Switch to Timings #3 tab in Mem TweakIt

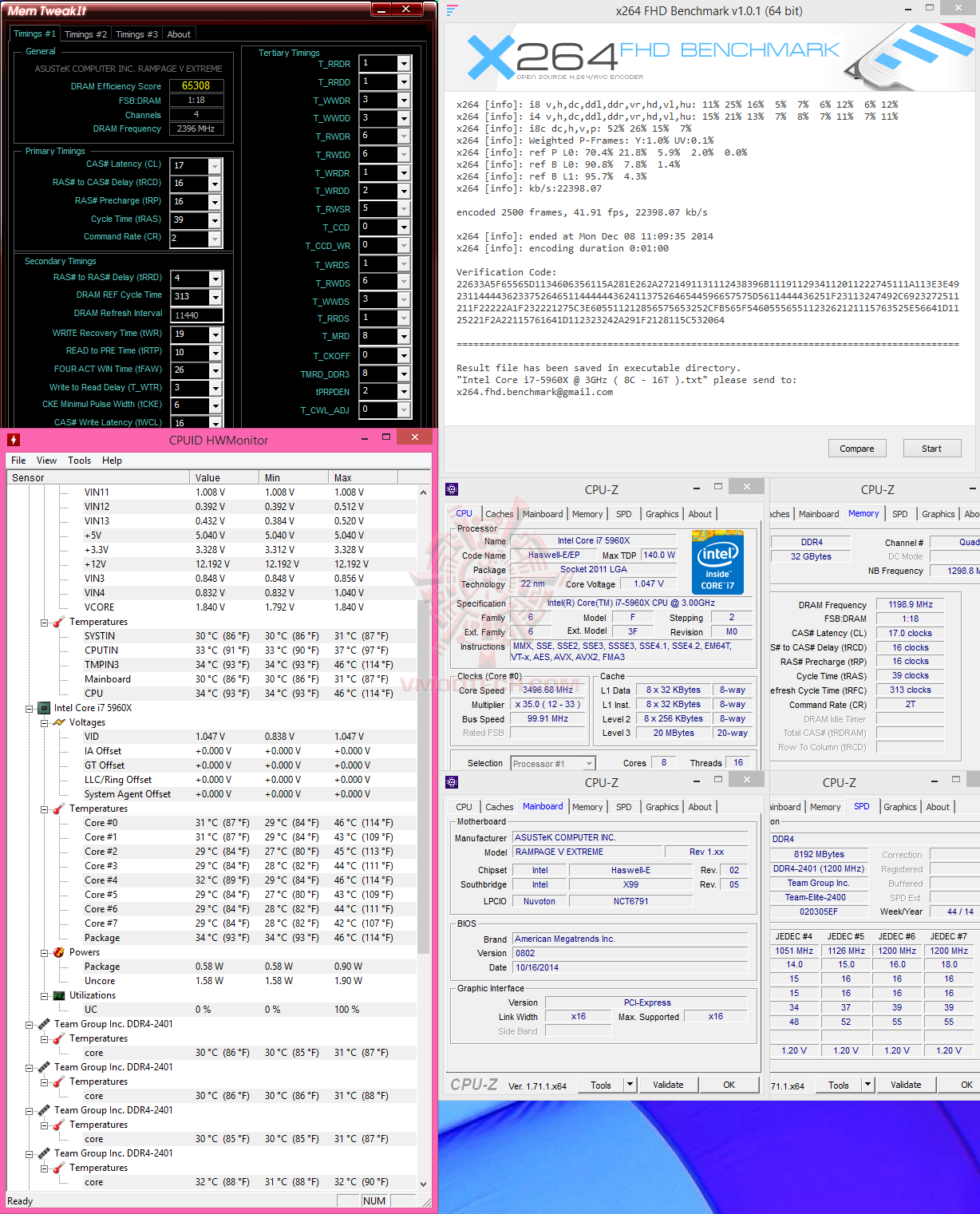pos(136,34)
